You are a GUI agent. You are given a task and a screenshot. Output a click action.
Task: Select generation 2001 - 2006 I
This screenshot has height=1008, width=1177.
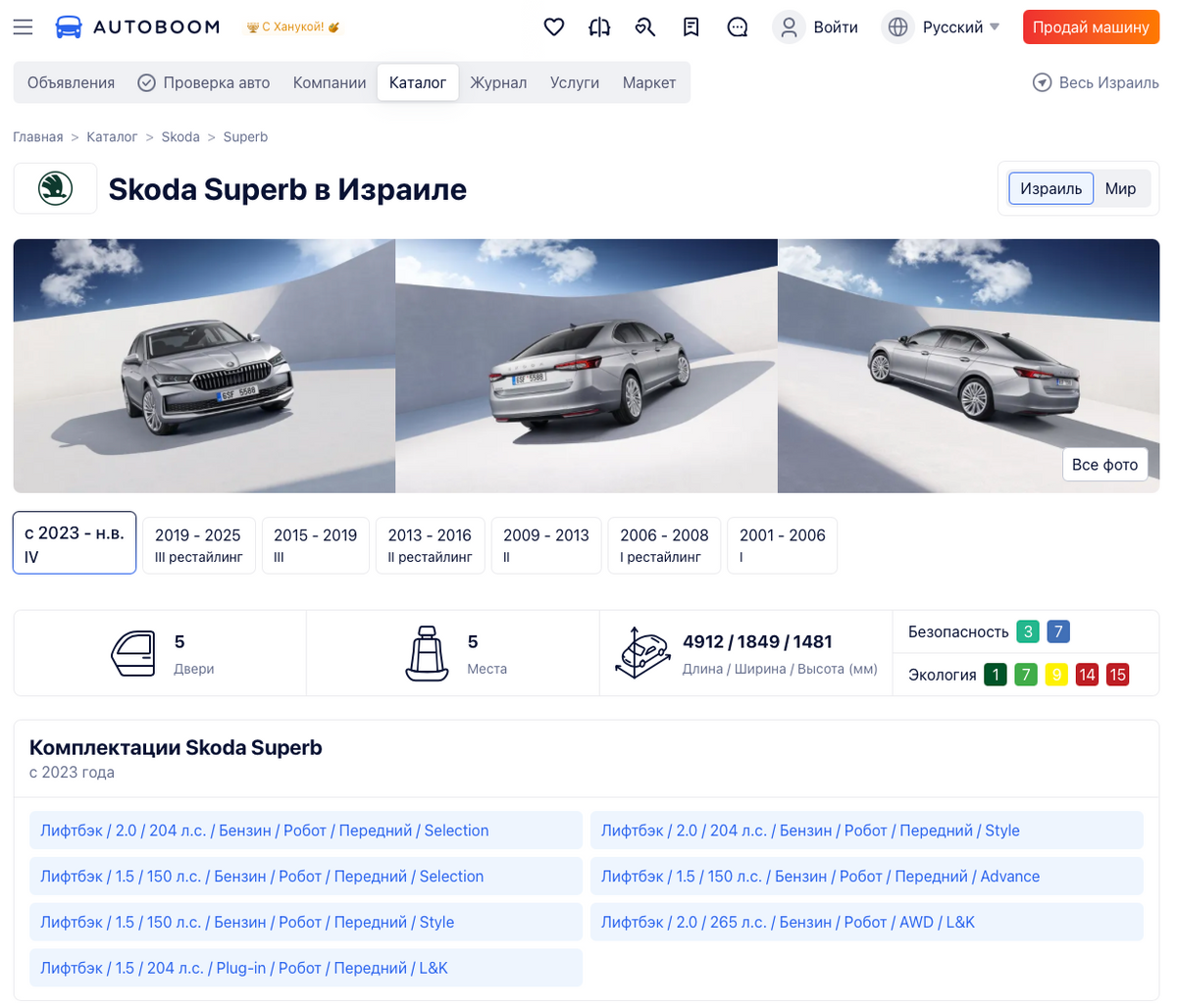point(783,545)
